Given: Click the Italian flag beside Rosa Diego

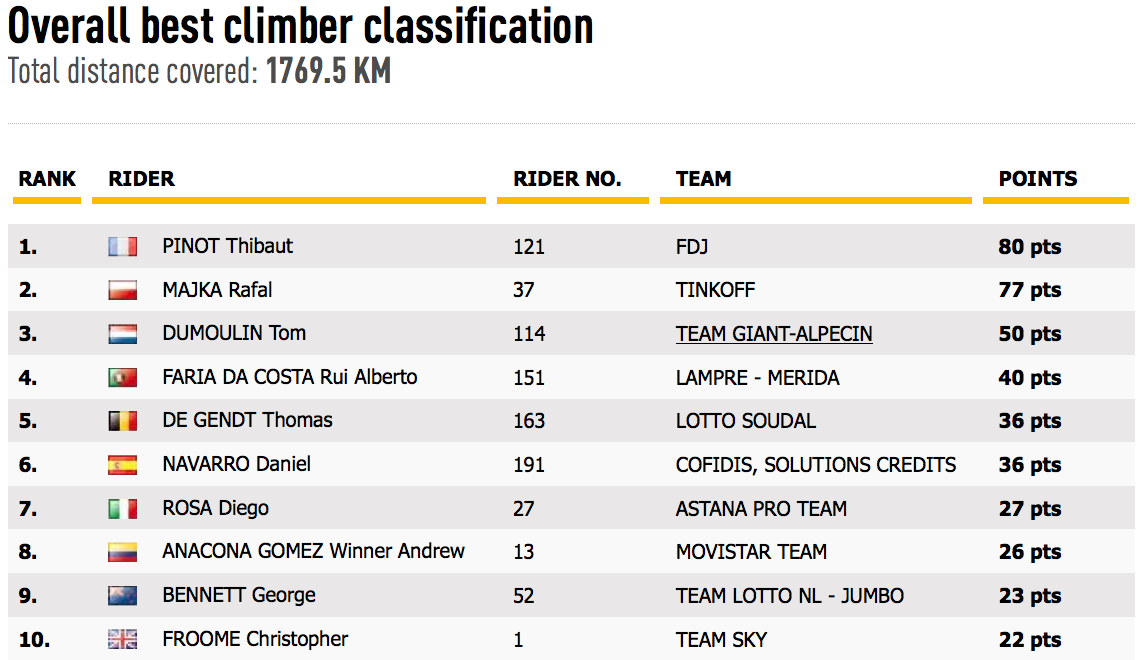Looking at the screenshot, I should (123, 509).
